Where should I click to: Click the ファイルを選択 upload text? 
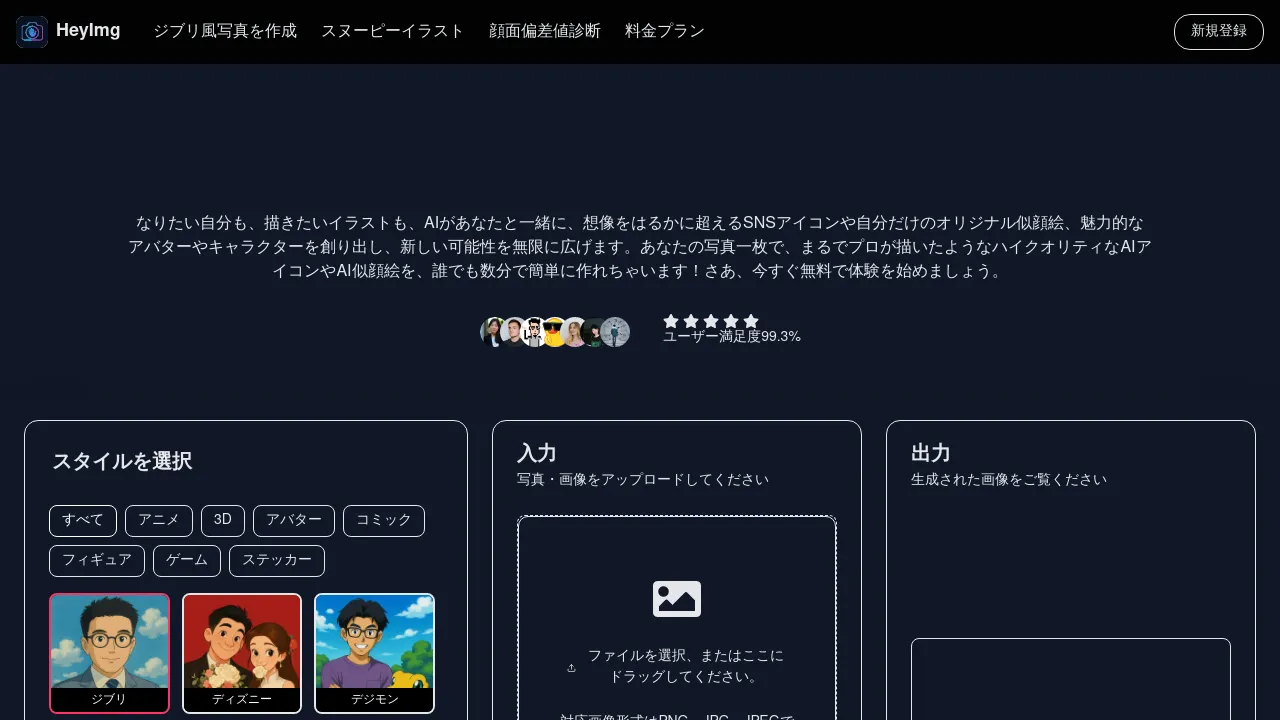(685, 666)
